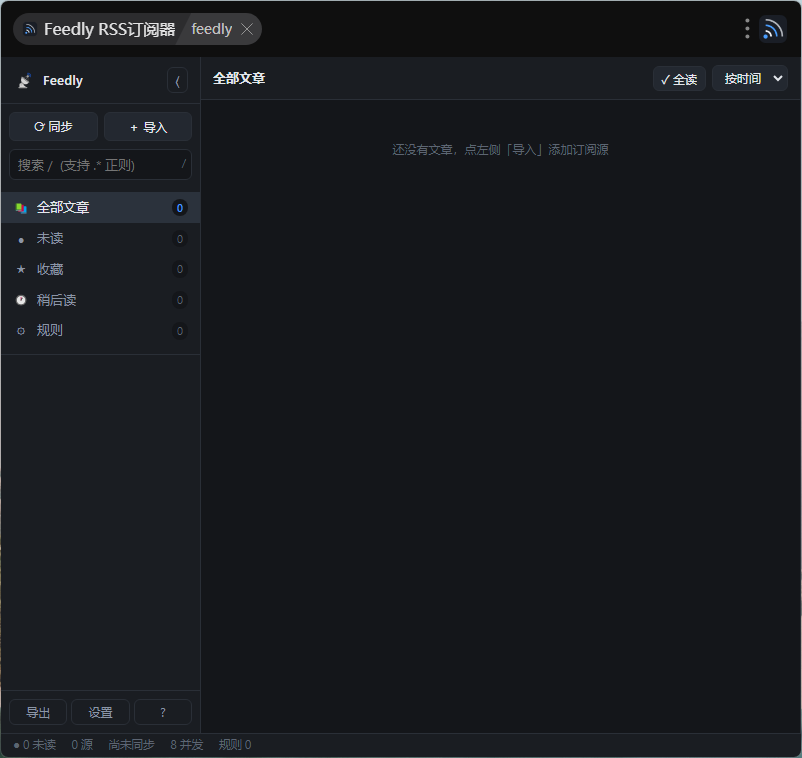Viewport: 802px width, 758px height.
Task: Click the RSS icon in the top-right corner
Action: coord(773,29)
